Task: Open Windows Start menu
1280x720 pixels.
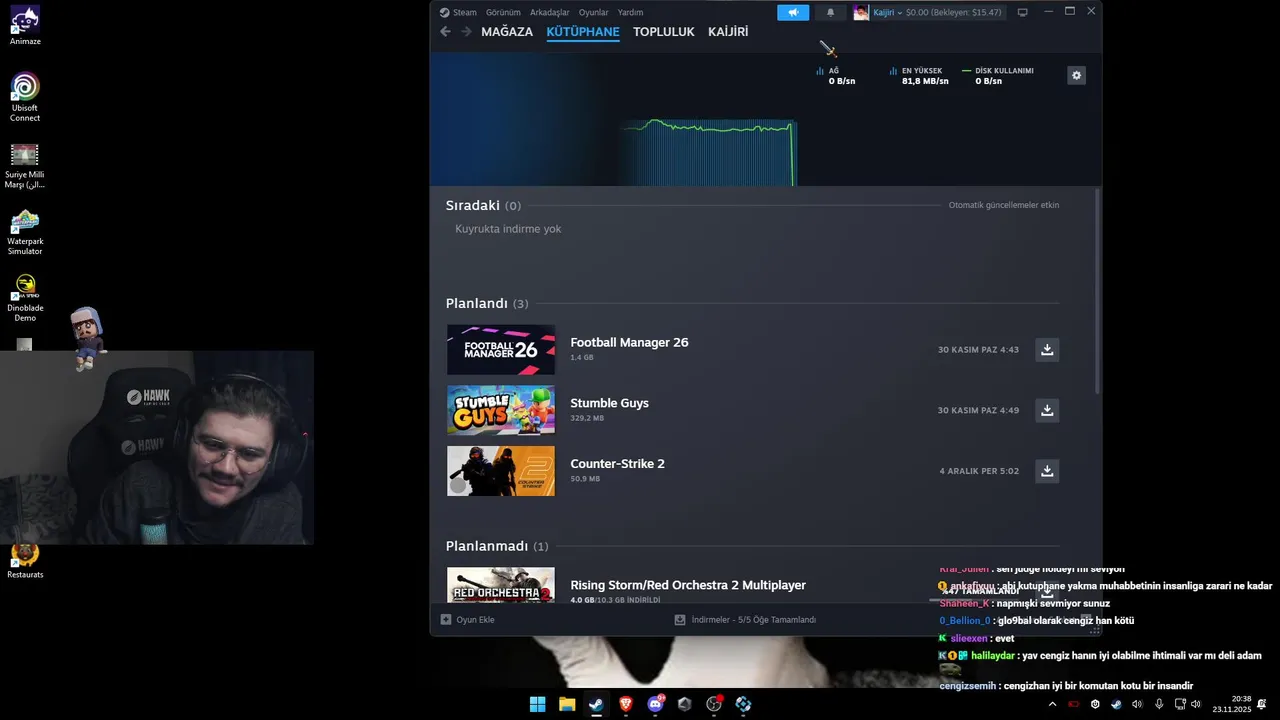Action: pyautogui.click(x=537, y=704)
